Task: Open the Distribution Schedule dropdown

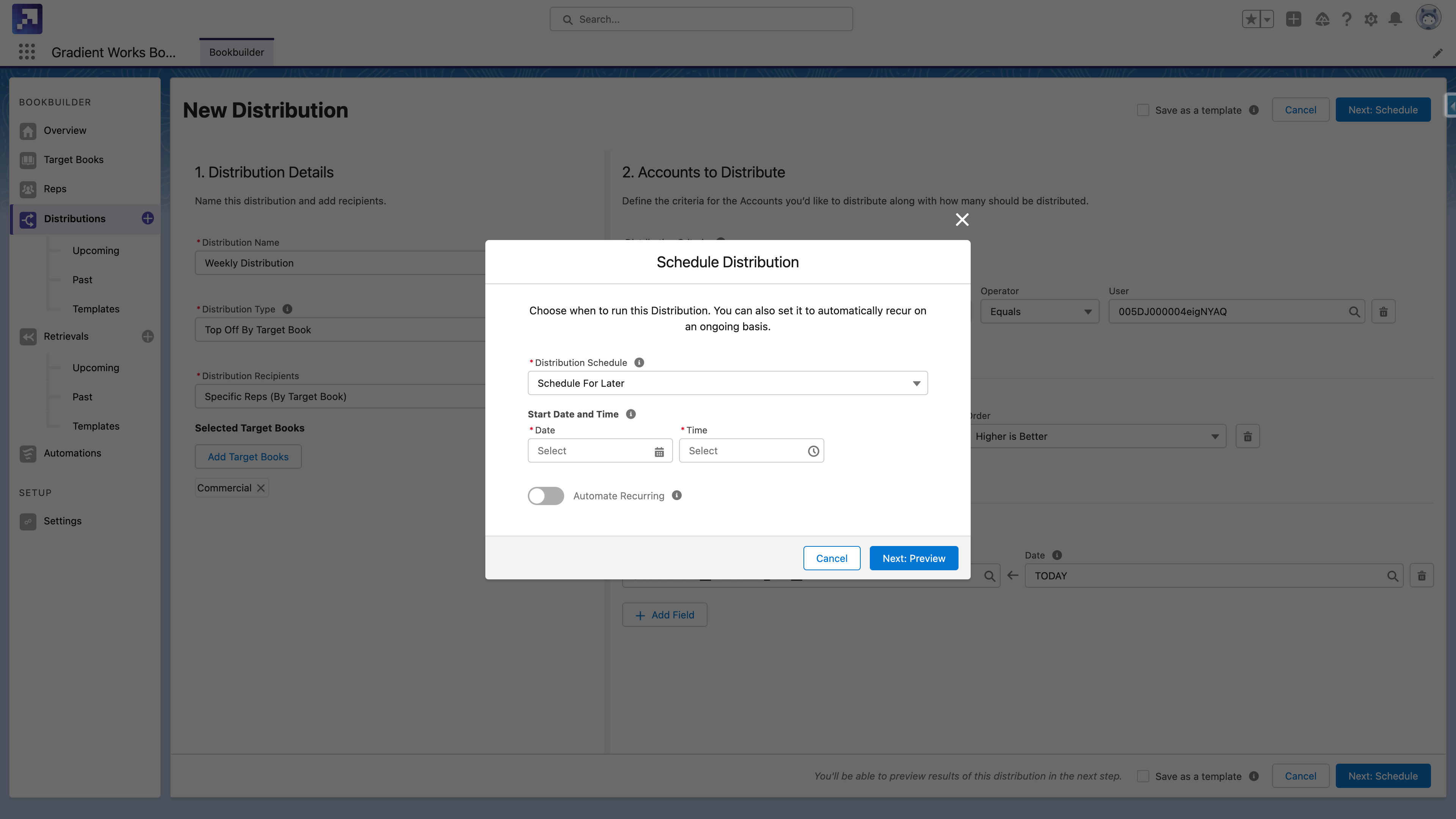Action: point(727,383)
